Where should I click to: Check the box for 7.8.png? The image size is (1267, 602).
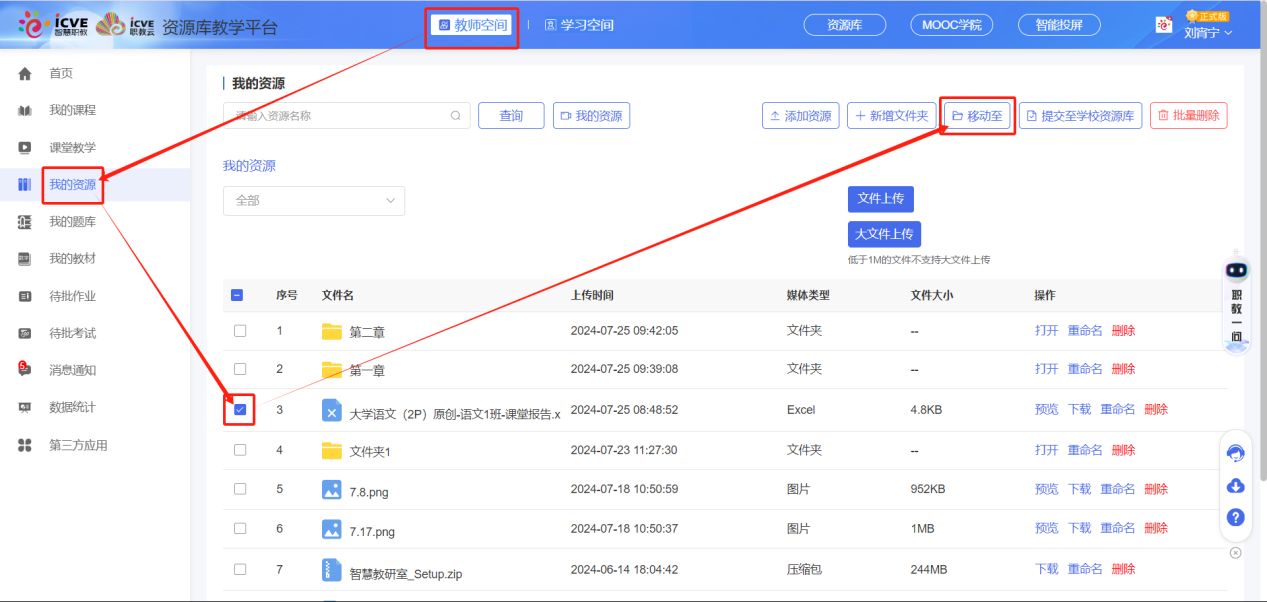tap(239, 488)
